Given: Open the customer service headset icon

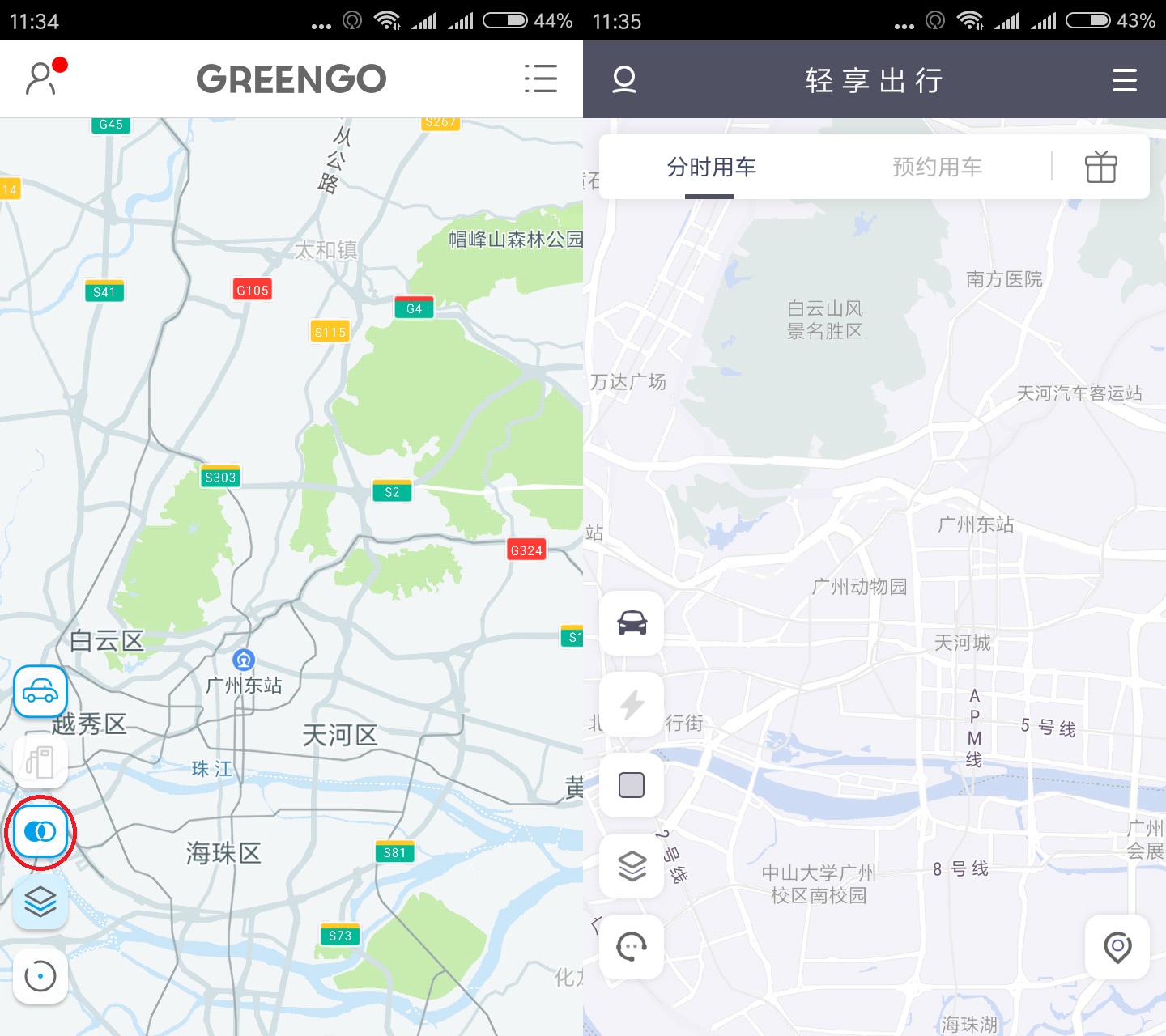Looking at the screenshot, I should [632, 946].
